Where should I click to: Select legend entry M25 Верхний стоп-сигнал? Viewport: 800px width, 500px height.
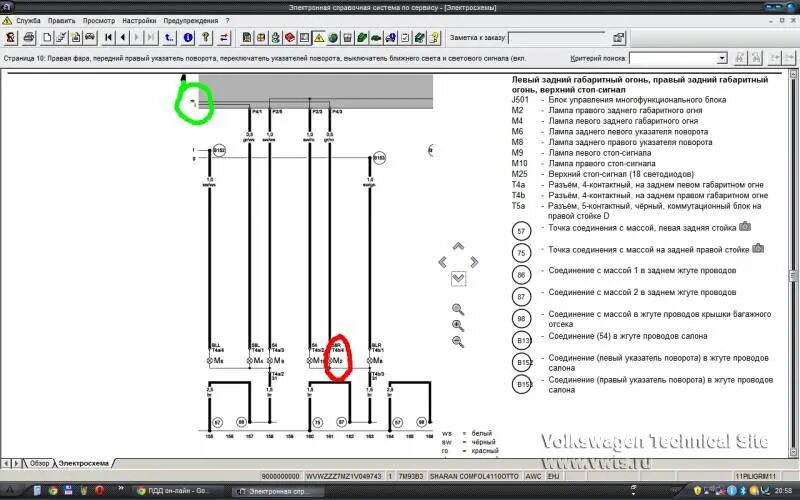click(603, 174)
